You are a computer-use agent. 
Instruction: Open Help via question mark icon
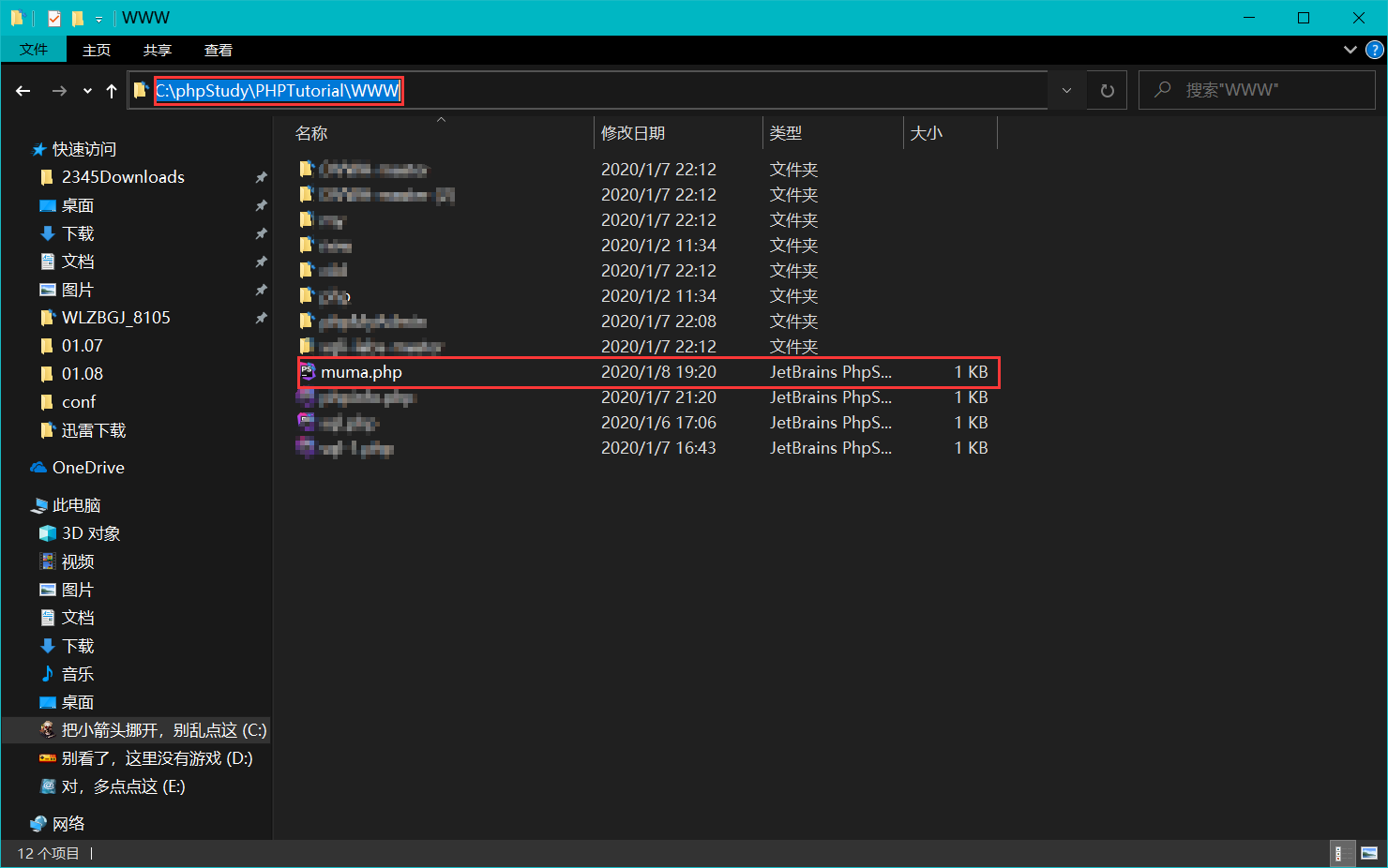pyautogui.click(x=1375, y=50)
